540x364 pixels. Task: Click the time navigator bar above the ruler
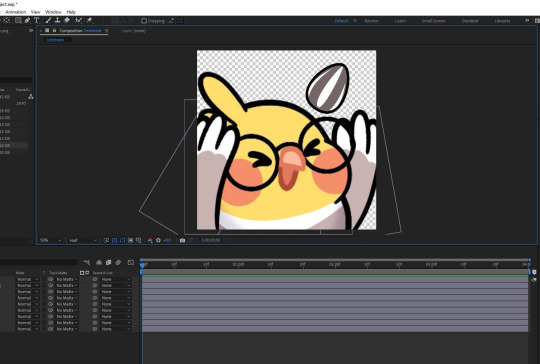[335, 260]
